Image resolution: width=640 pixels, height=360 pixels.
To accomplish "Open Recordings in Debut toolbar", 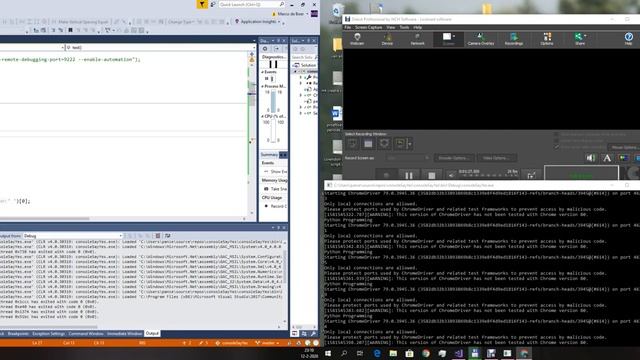I will pyautogui.click(x=513, y=39).
